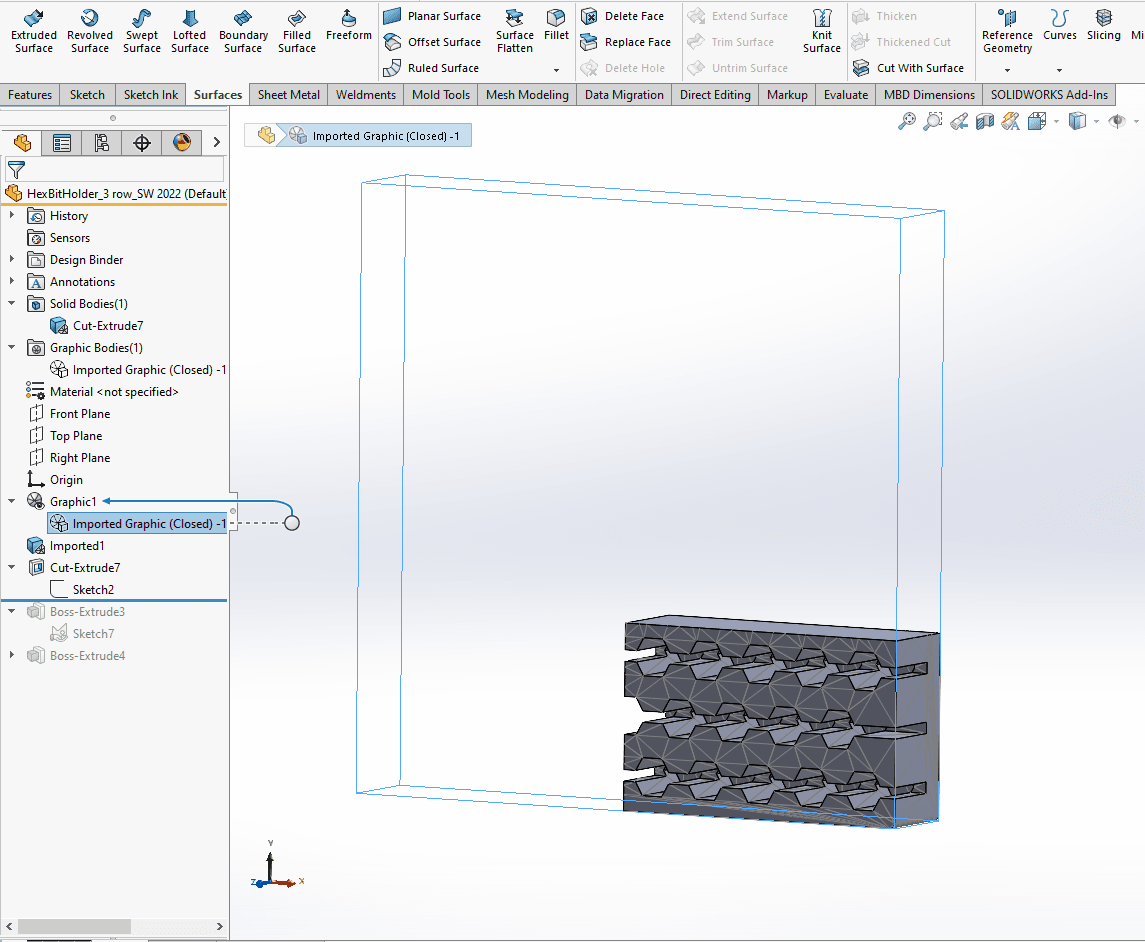Expand the History tree node
This screenshot has width=1145, height=942.
pos(12,215)
